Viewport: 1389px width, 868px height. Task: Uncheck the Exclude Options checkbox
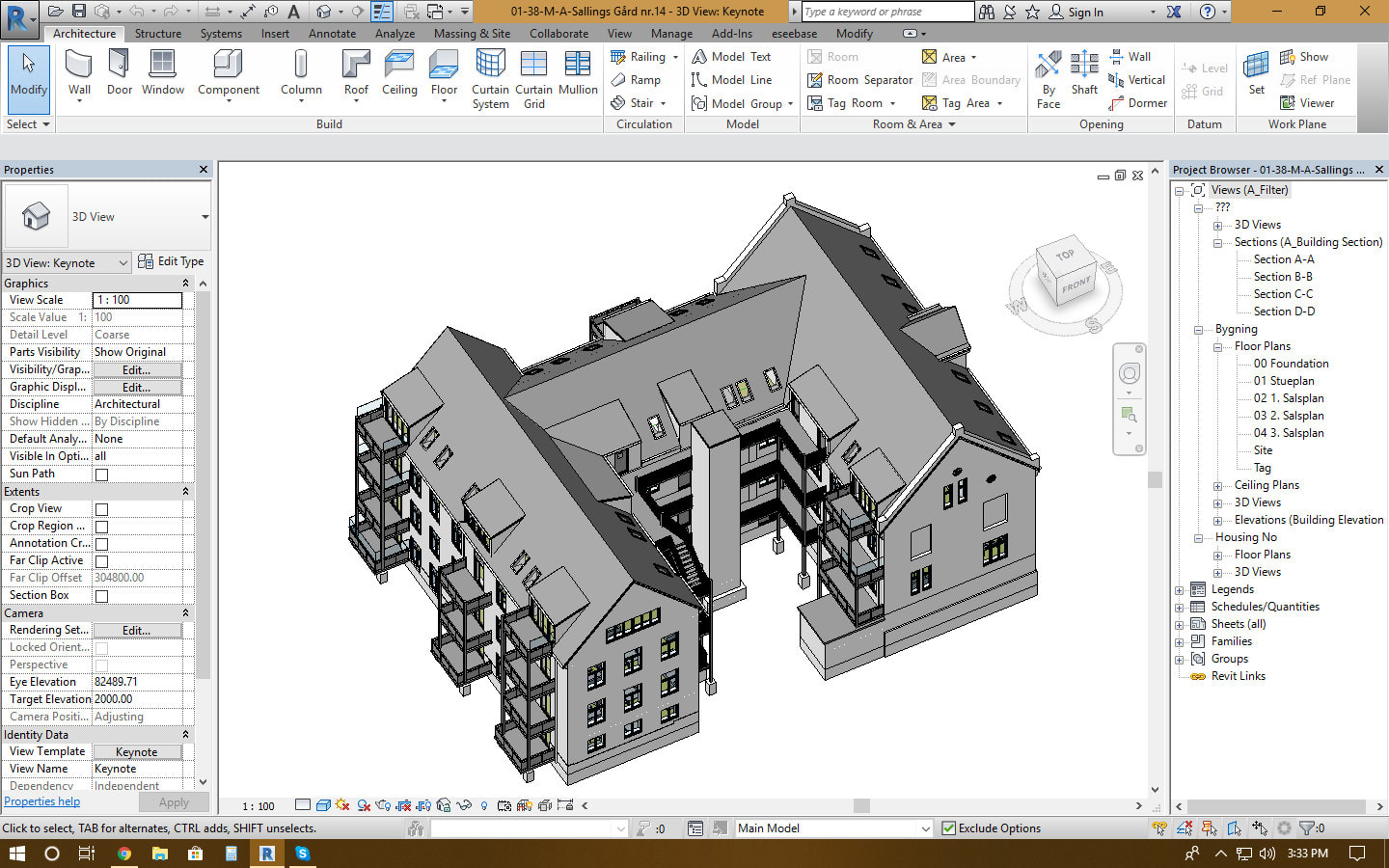948,828
